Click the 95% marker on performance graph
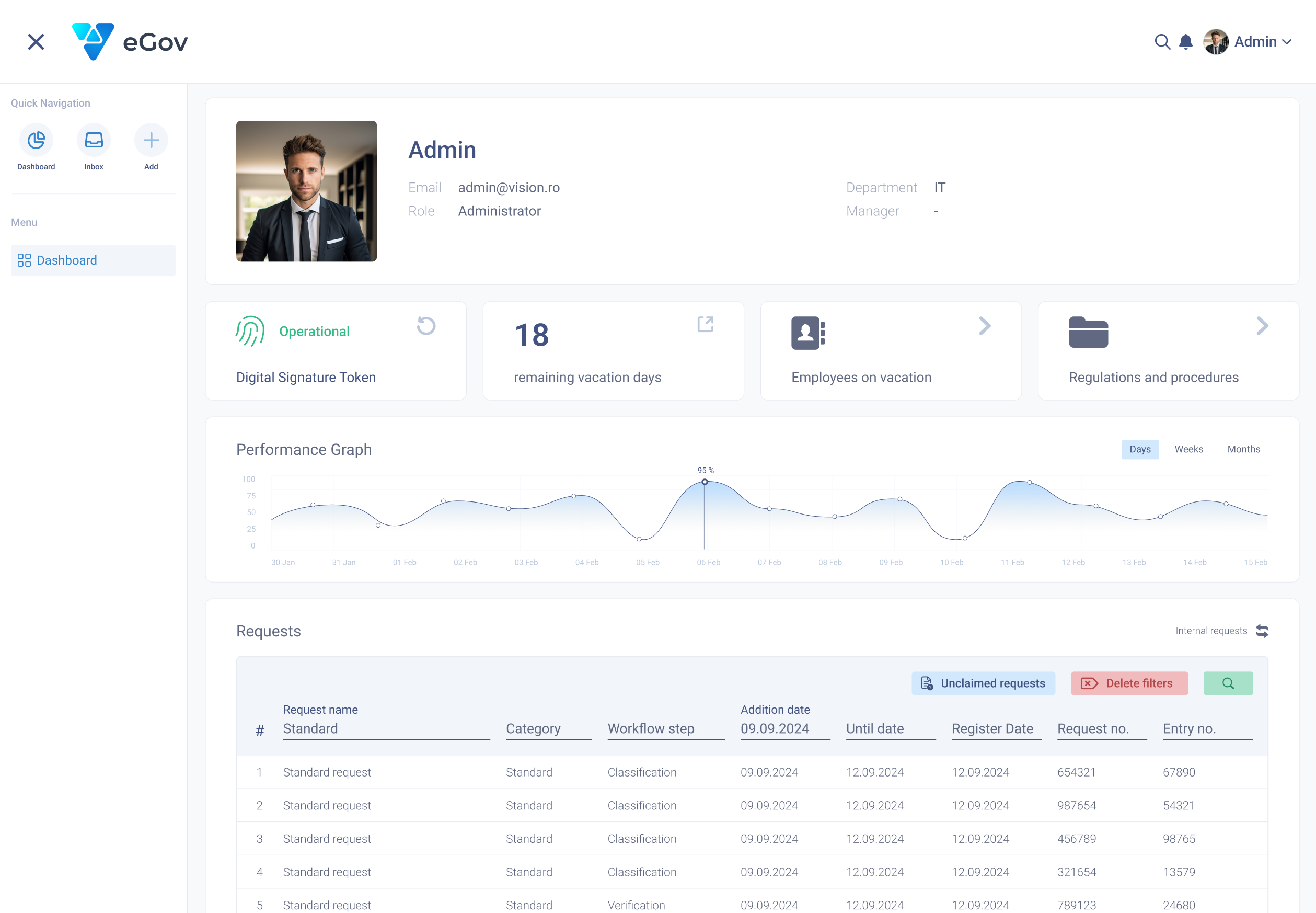 tap(705, 482)
